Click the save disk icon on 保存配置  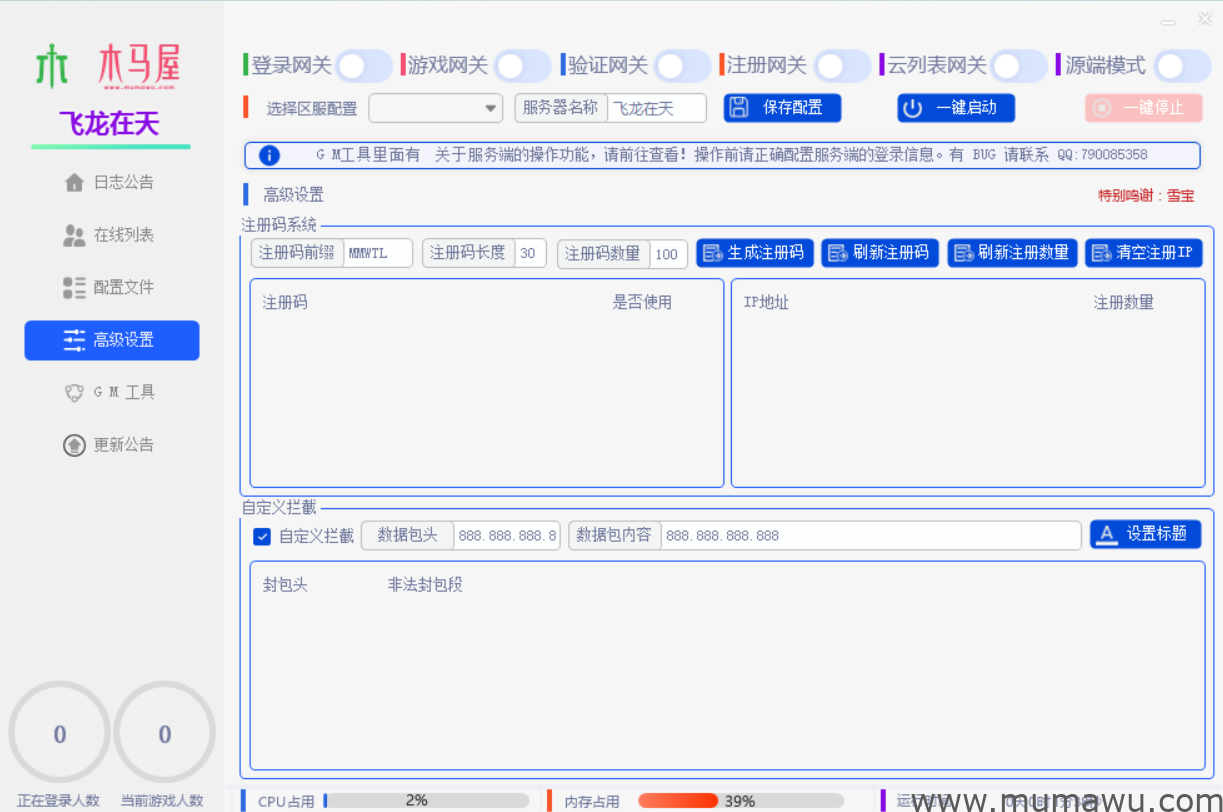[739, 107]
